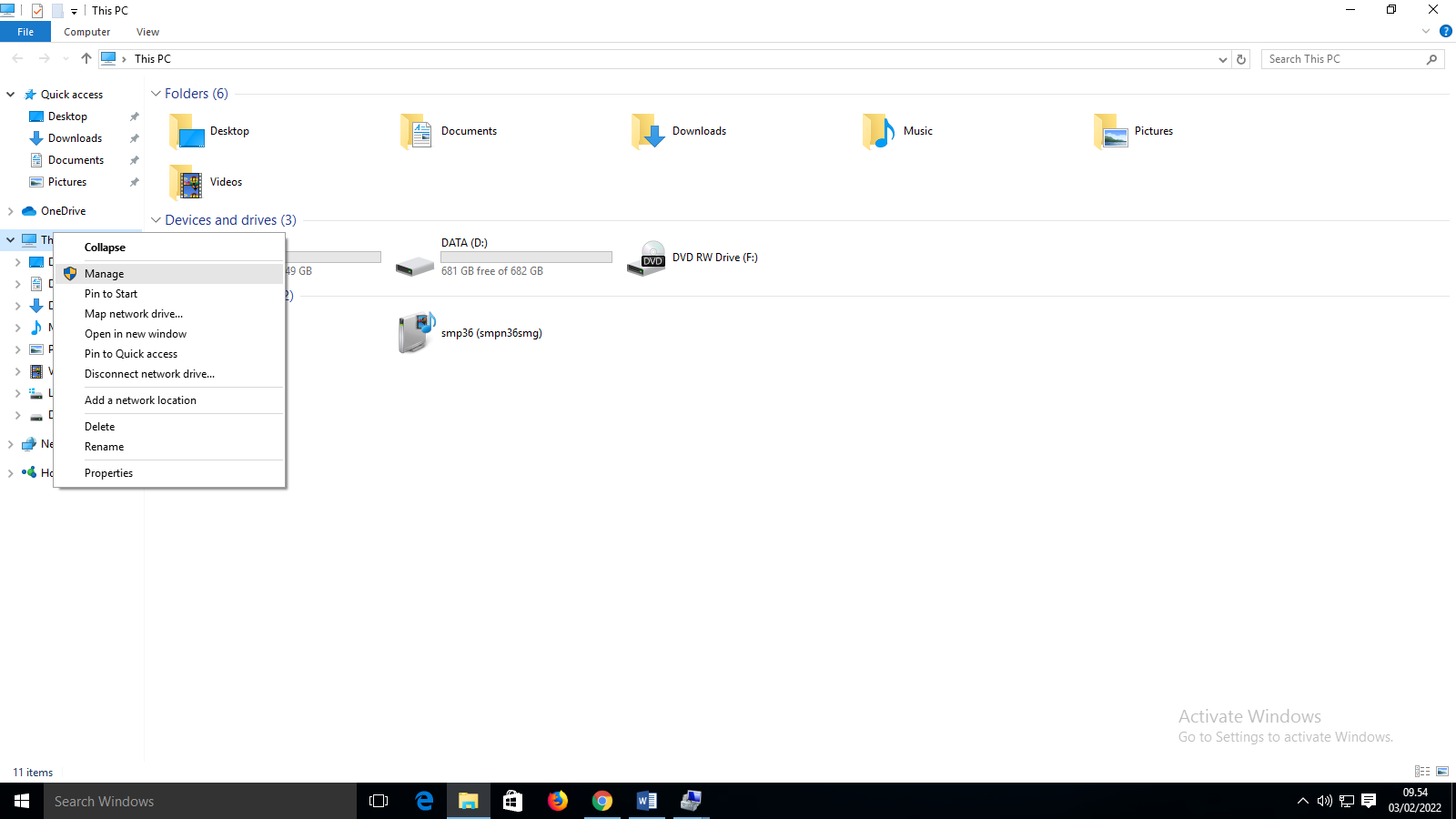Open the Music folder icon
The image size is (1456, 819).
click(879, 131)
